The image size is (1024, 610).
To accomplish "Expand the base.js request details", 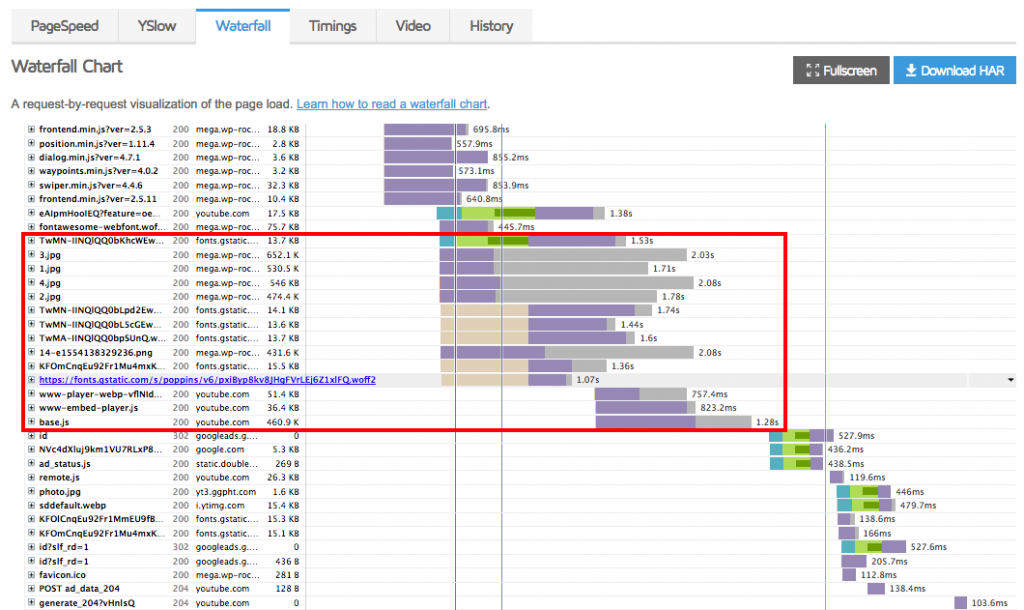I will pyautogui.click(x=31, y=422).
